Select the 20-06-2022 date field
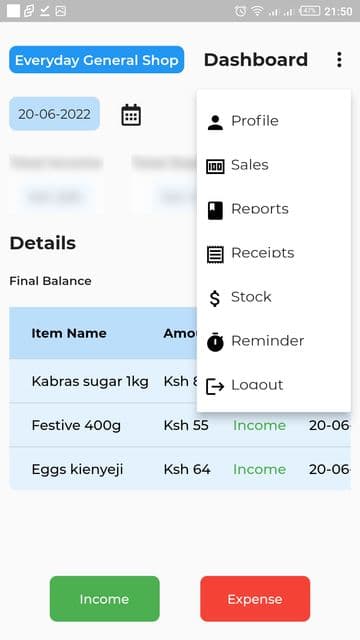Screen dimensions: 360x640 54,114
